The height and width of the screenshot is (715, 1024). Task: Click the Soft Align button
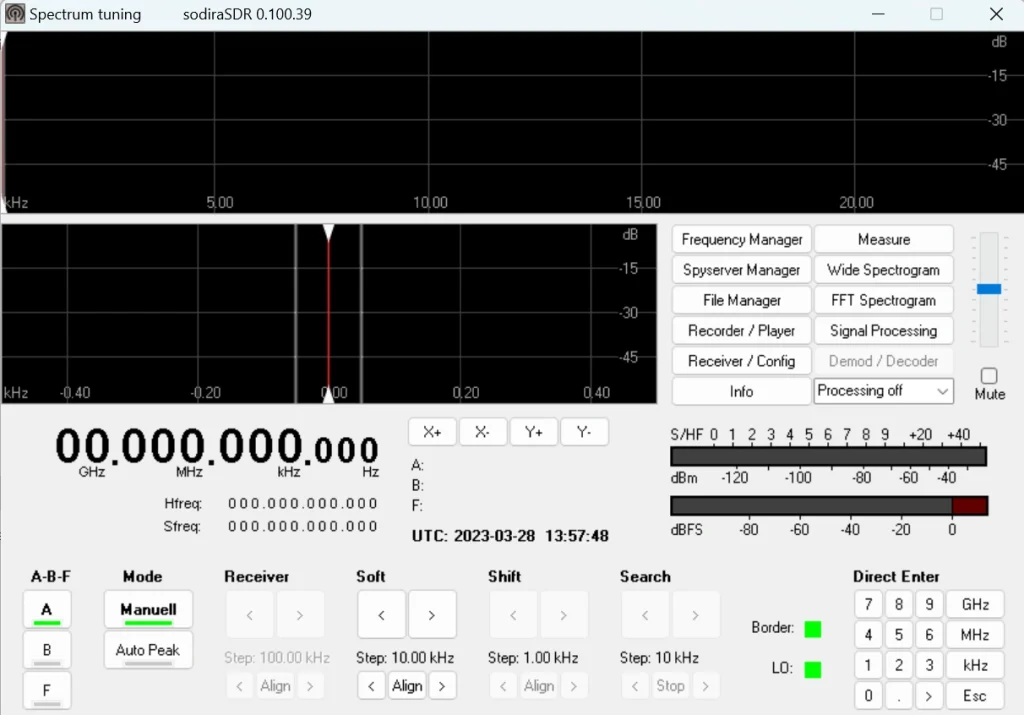(407, 686)
